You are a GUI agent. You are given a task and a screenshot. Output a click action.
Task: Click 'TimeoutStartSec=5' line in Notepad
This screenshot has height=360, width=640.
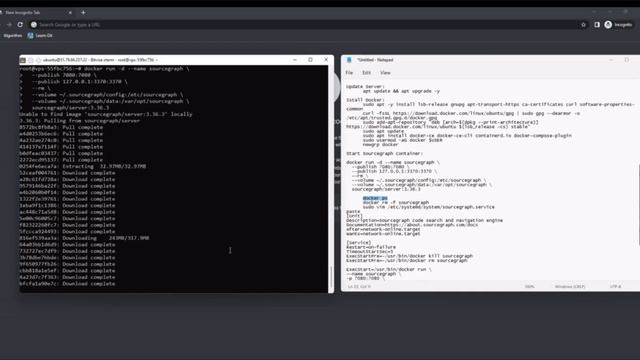(x=369, y=251)
